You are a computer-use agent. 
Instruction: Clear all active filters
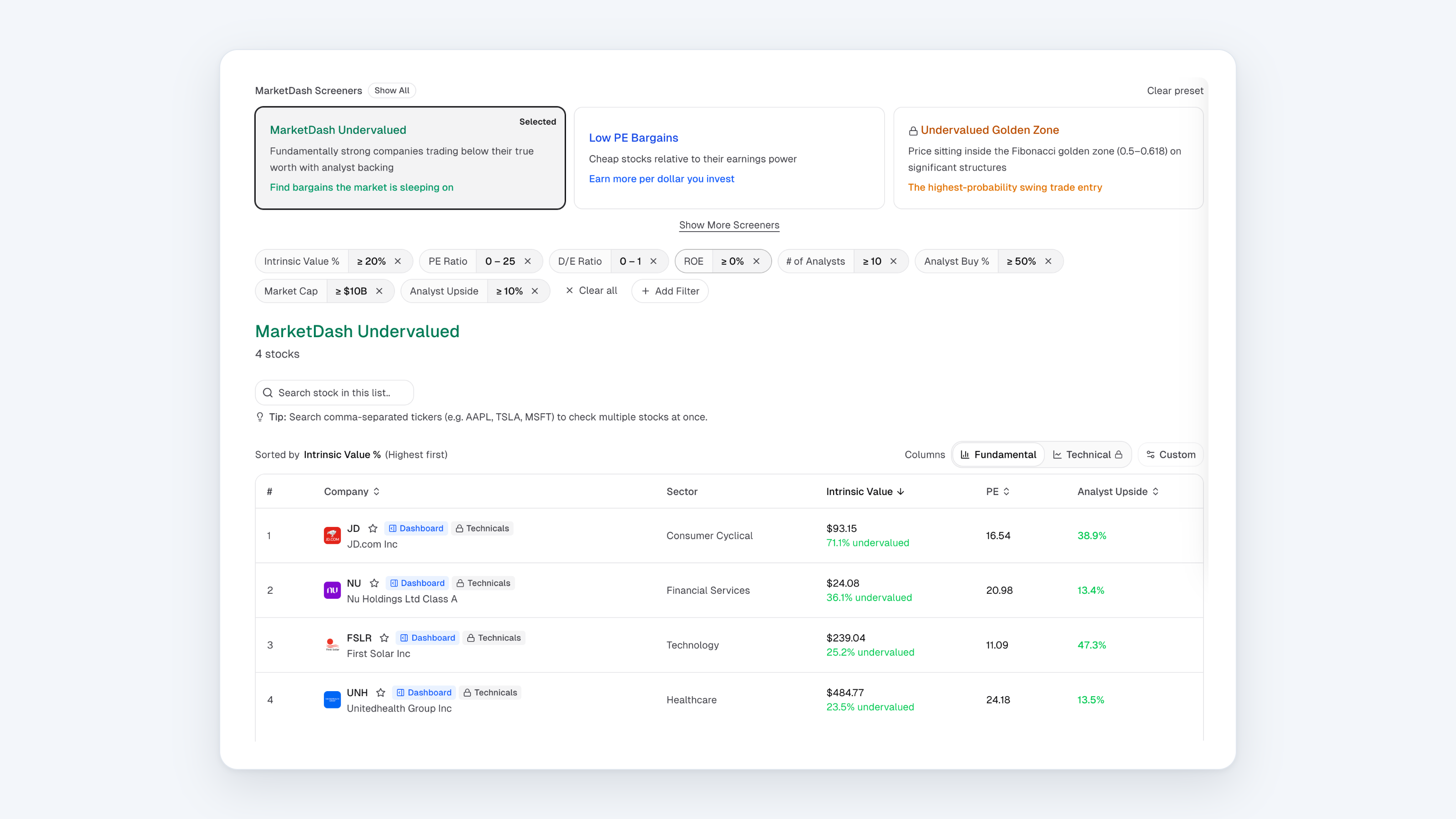(x=592, y=291)
